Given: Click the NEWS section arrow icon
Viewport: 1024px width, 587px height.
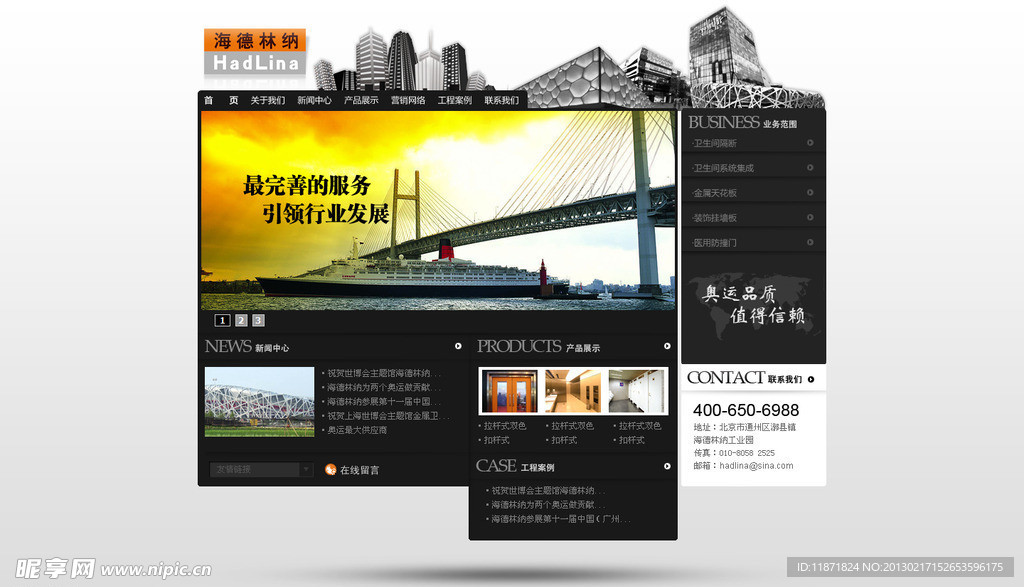Looking at the screenshot, I should click(x=458, y=346).
